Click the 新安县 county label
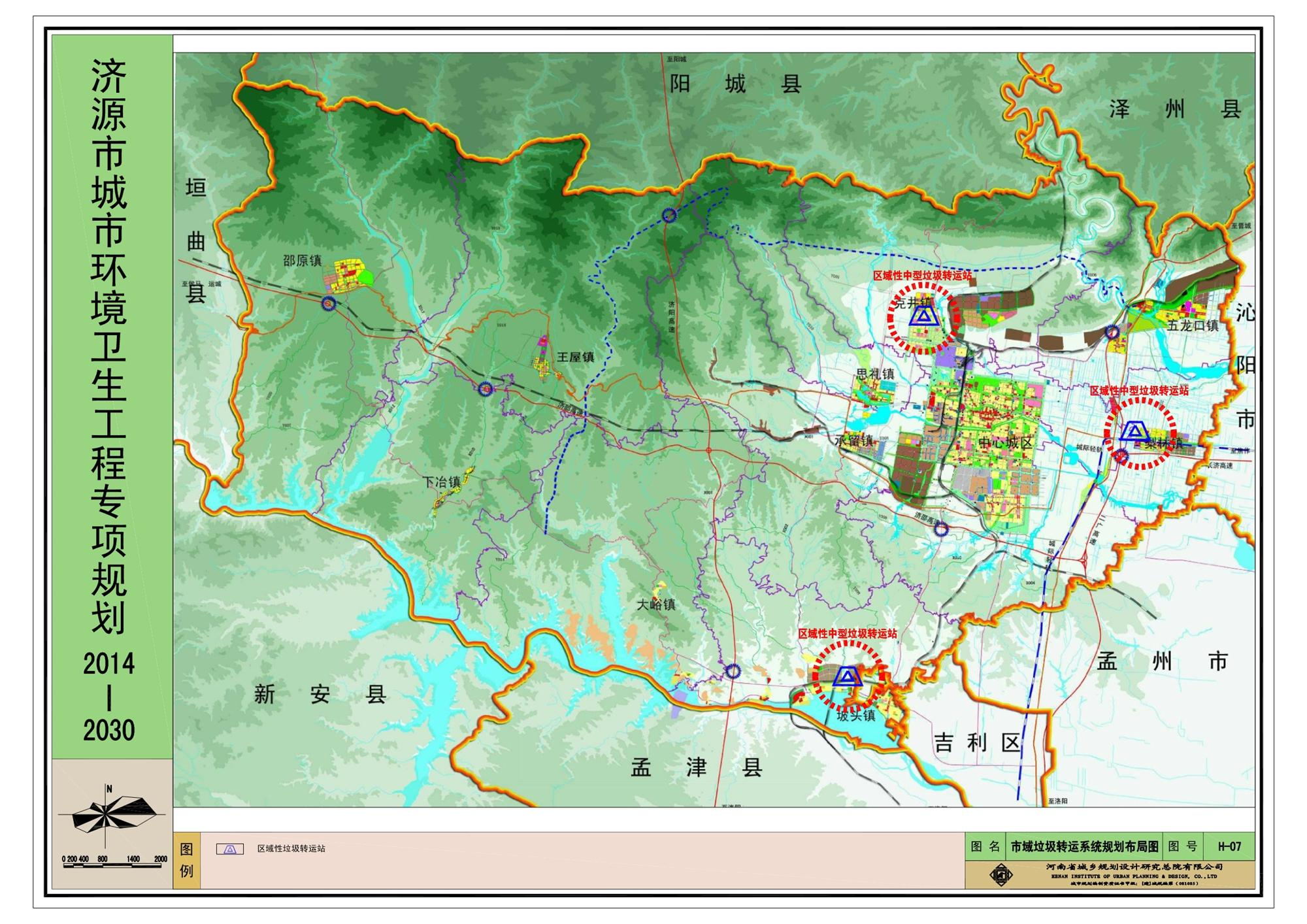 pyautogui.click(x=320, y=694)
